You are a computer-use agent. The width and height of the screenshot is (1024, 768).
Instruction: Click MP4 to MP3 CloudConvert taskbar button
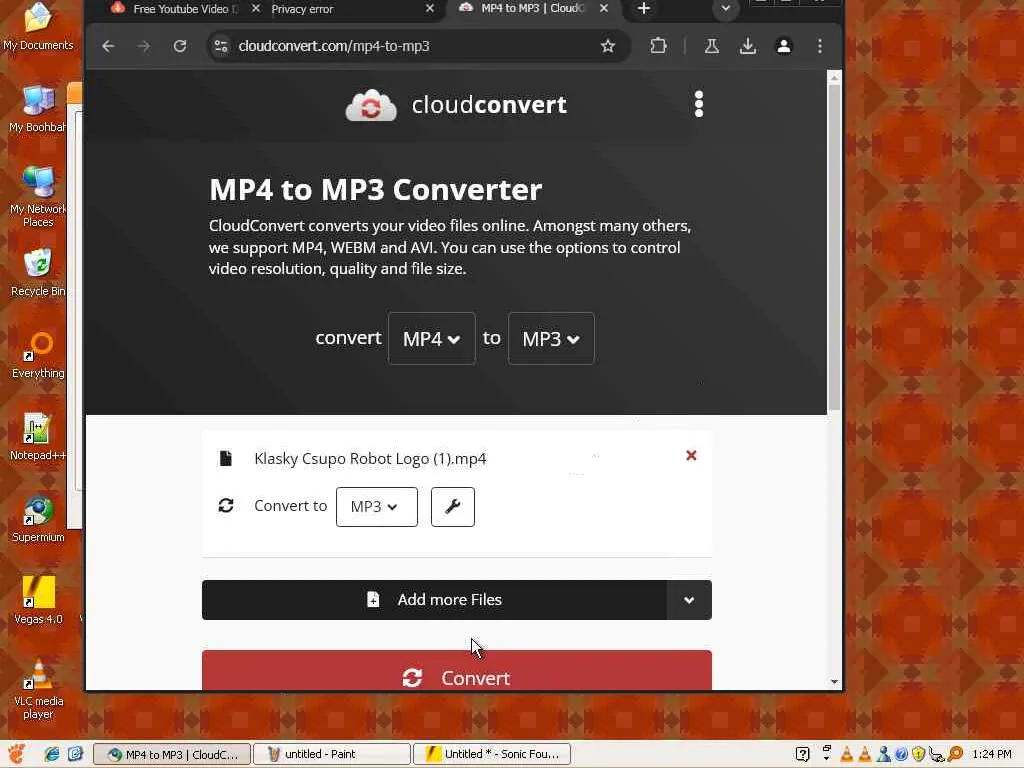click(172, 754)
